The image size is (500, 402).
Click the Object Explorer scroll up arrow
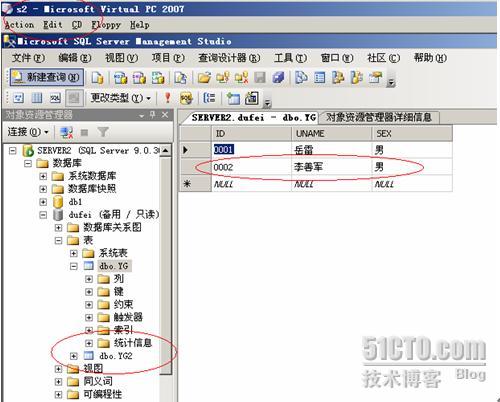click(x=166, y=151)
